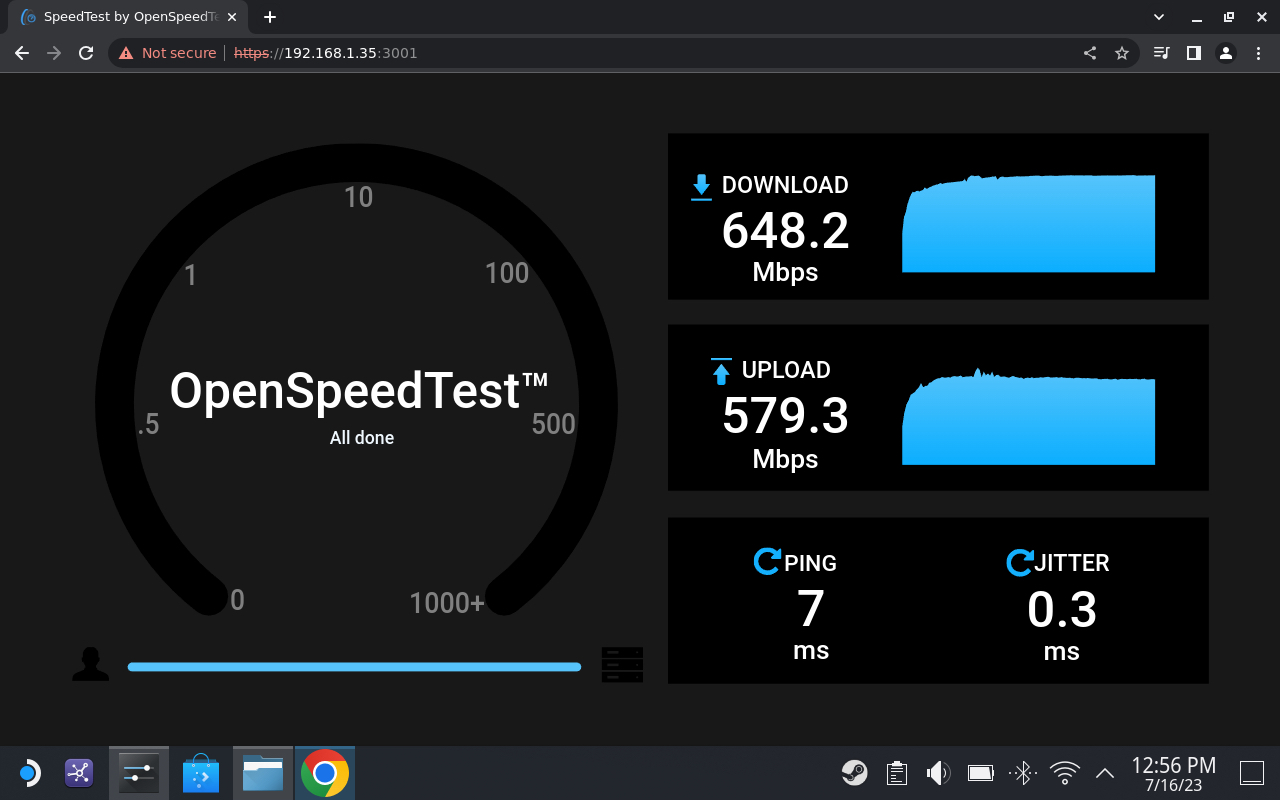Open the Dolphin file manager from the taskbar
This screenshot has width=1280, height=800.
click(x=263, y=773)
